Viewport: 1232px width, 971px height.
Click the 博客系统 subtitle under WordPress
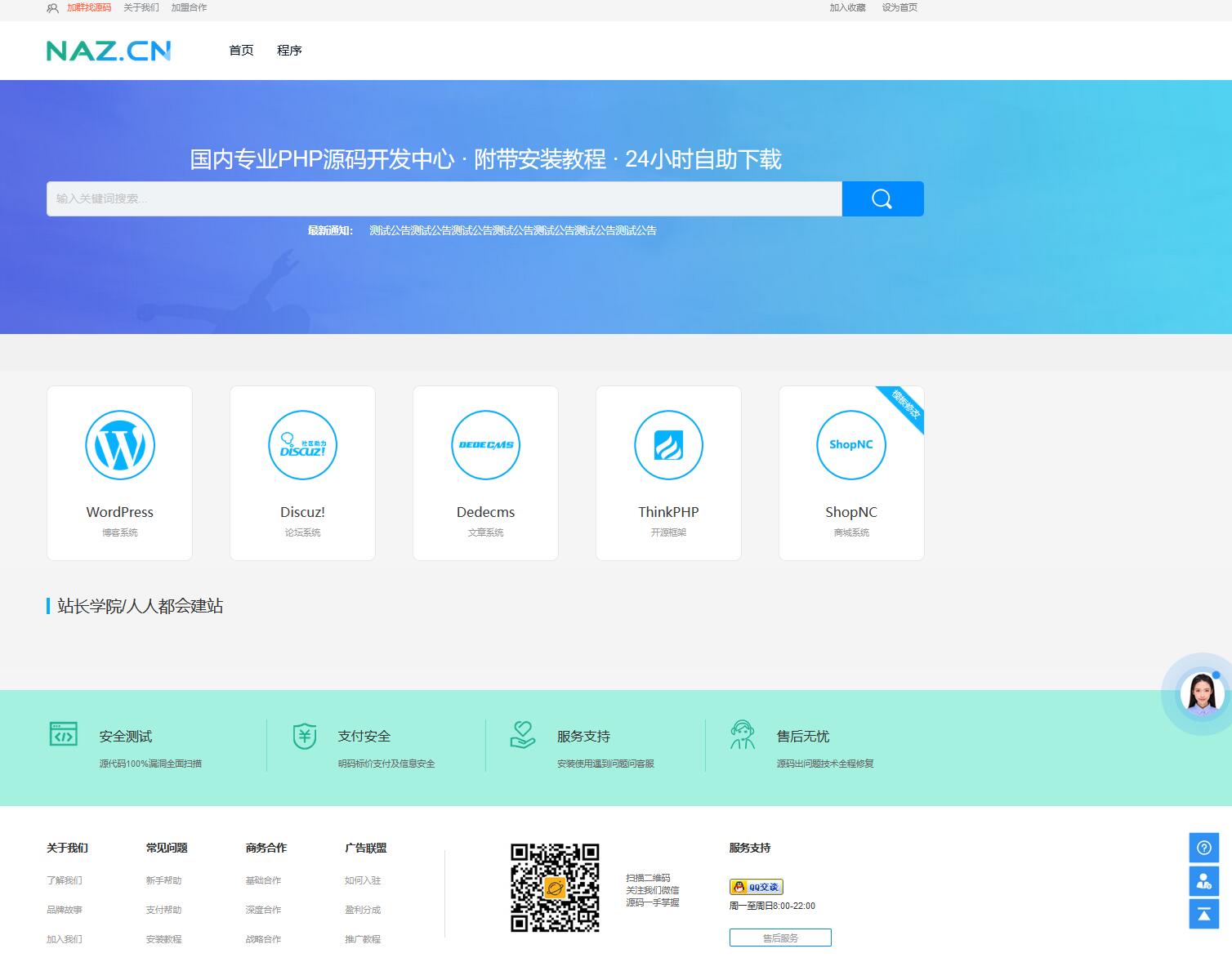(x=120, y=532)
